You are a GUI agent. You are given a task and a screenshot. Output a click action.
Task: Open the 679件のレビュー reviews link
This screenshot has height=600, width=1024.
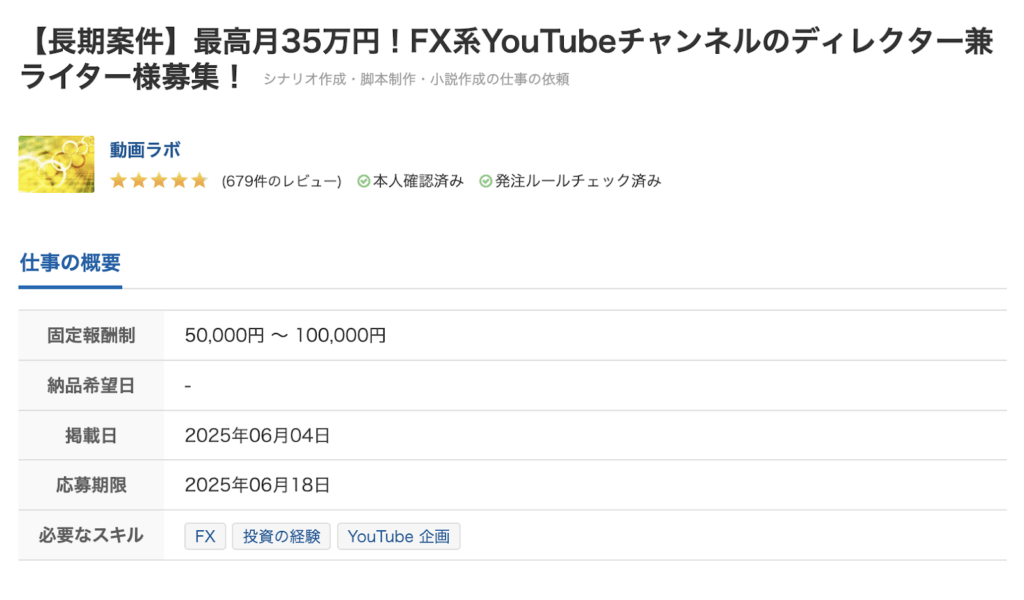click(x=281, y=181)
